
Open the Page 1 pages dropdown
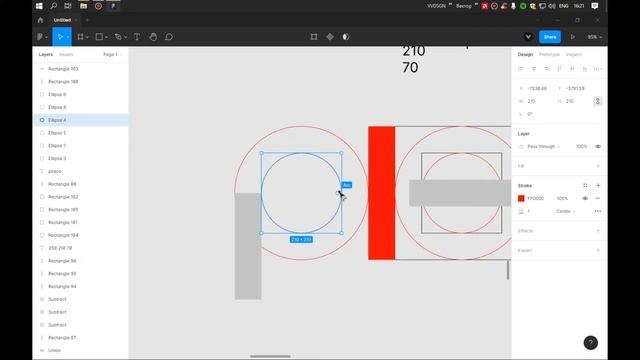coord(112,54)
